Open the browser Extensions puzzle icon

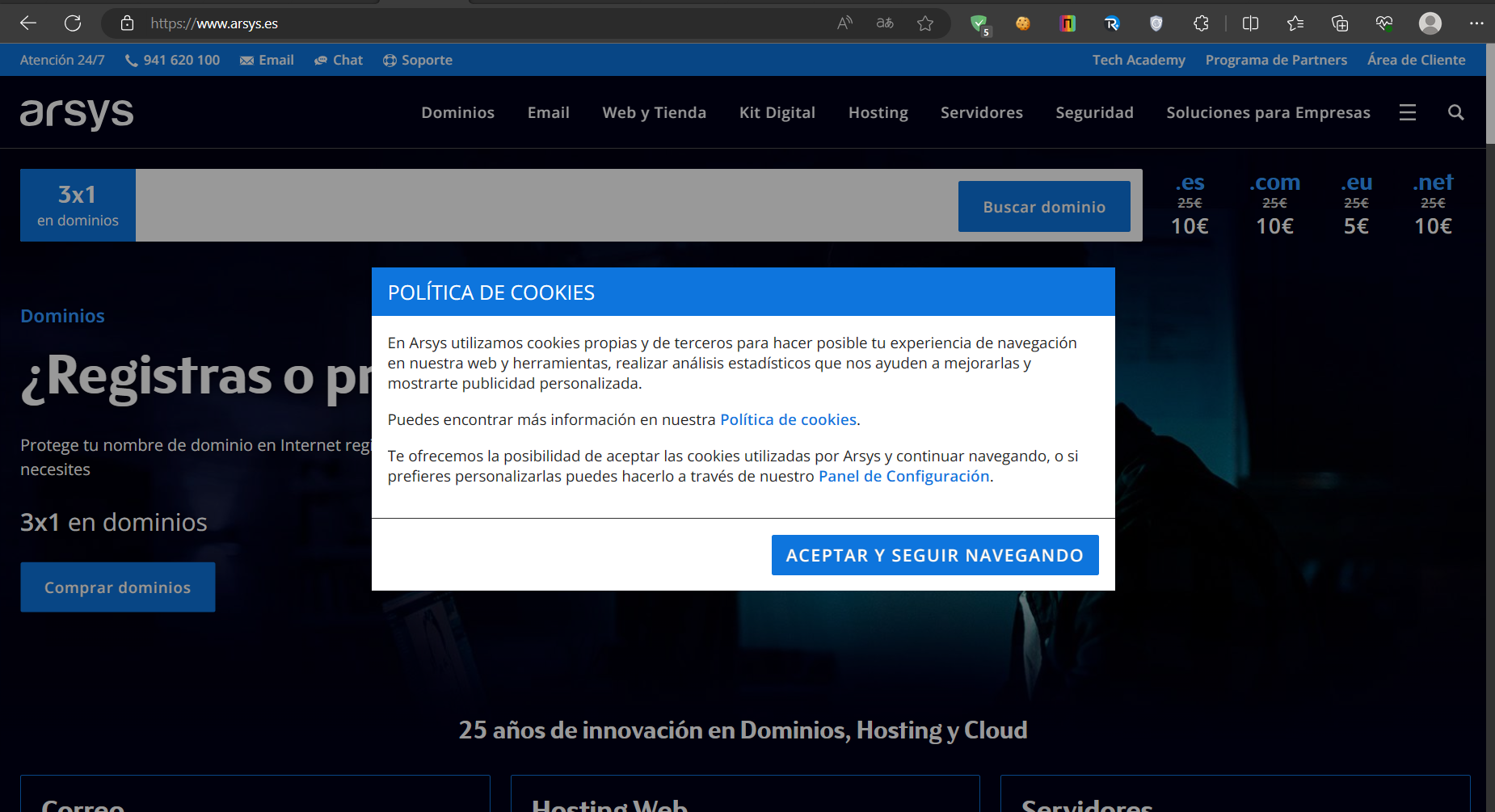[1202, 23]
